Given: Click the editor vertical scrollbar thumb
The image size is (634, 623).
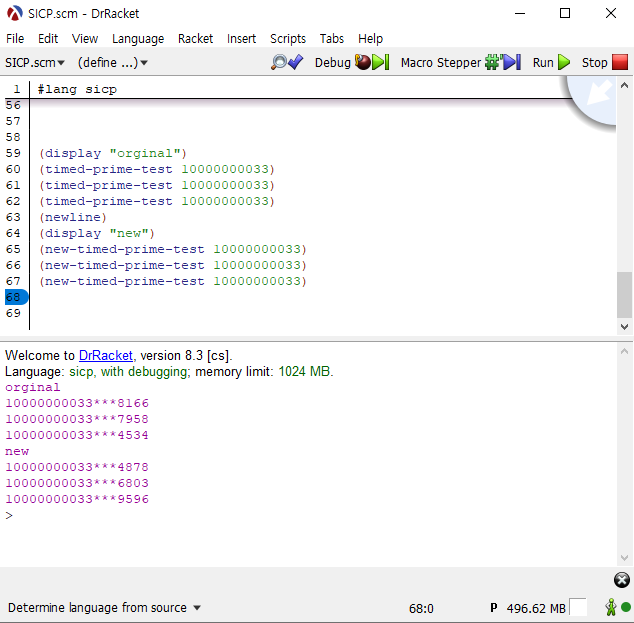Looking at the screenshot, I should pos(625,294).
